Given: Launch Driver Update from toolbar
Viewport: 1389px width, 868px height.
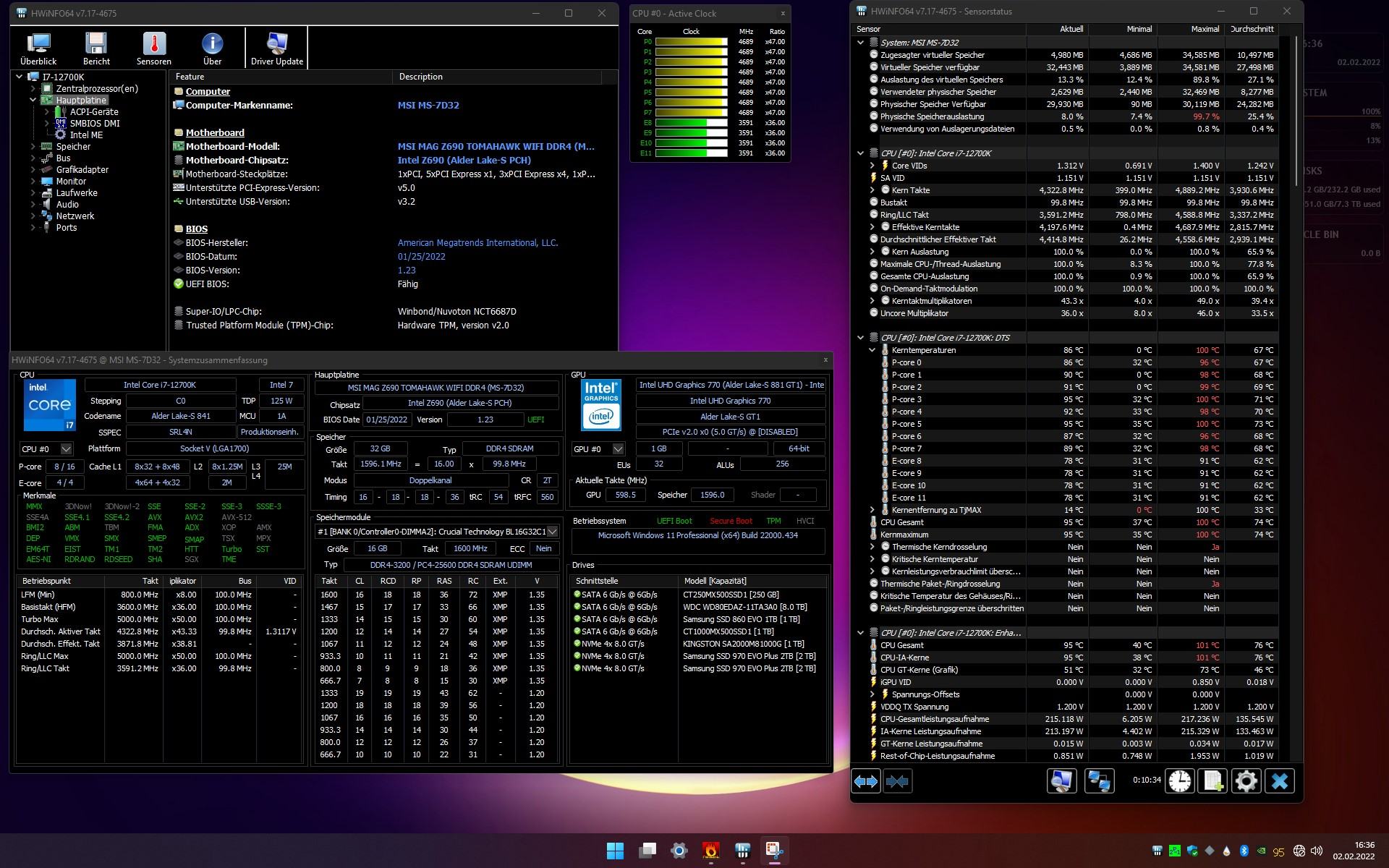Looking at the screenshot, I should click(277, 48).
